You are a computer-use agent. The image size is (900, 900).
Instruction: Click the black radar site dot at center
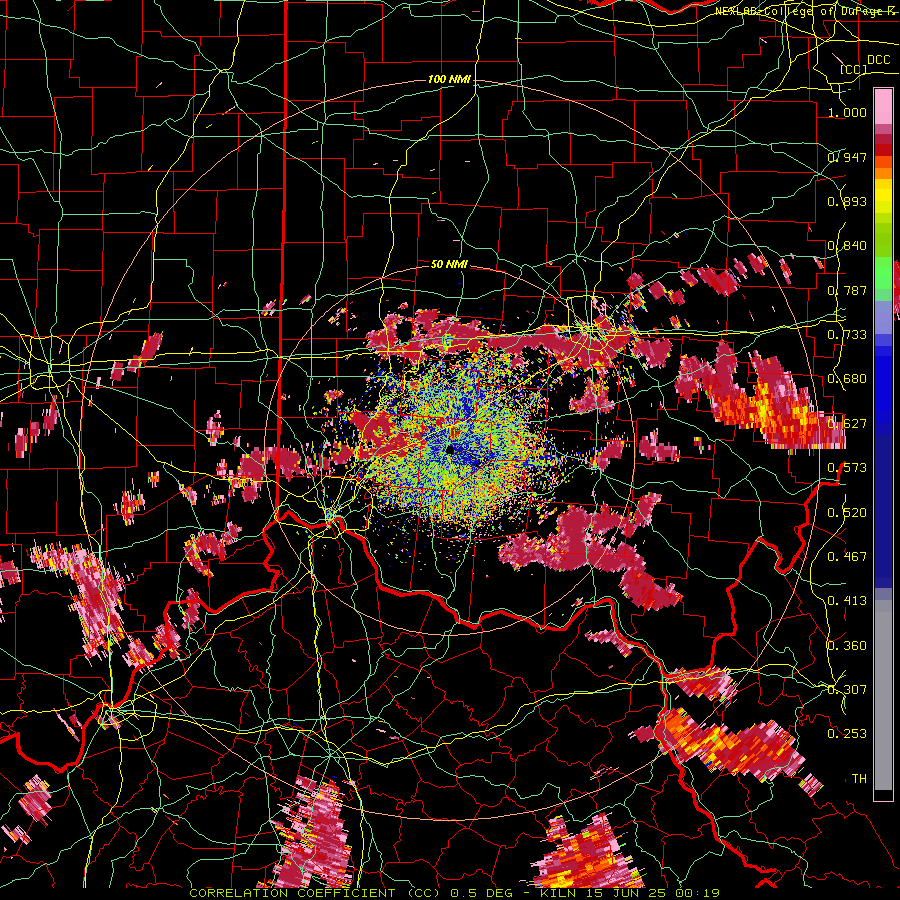click(450, 449)
